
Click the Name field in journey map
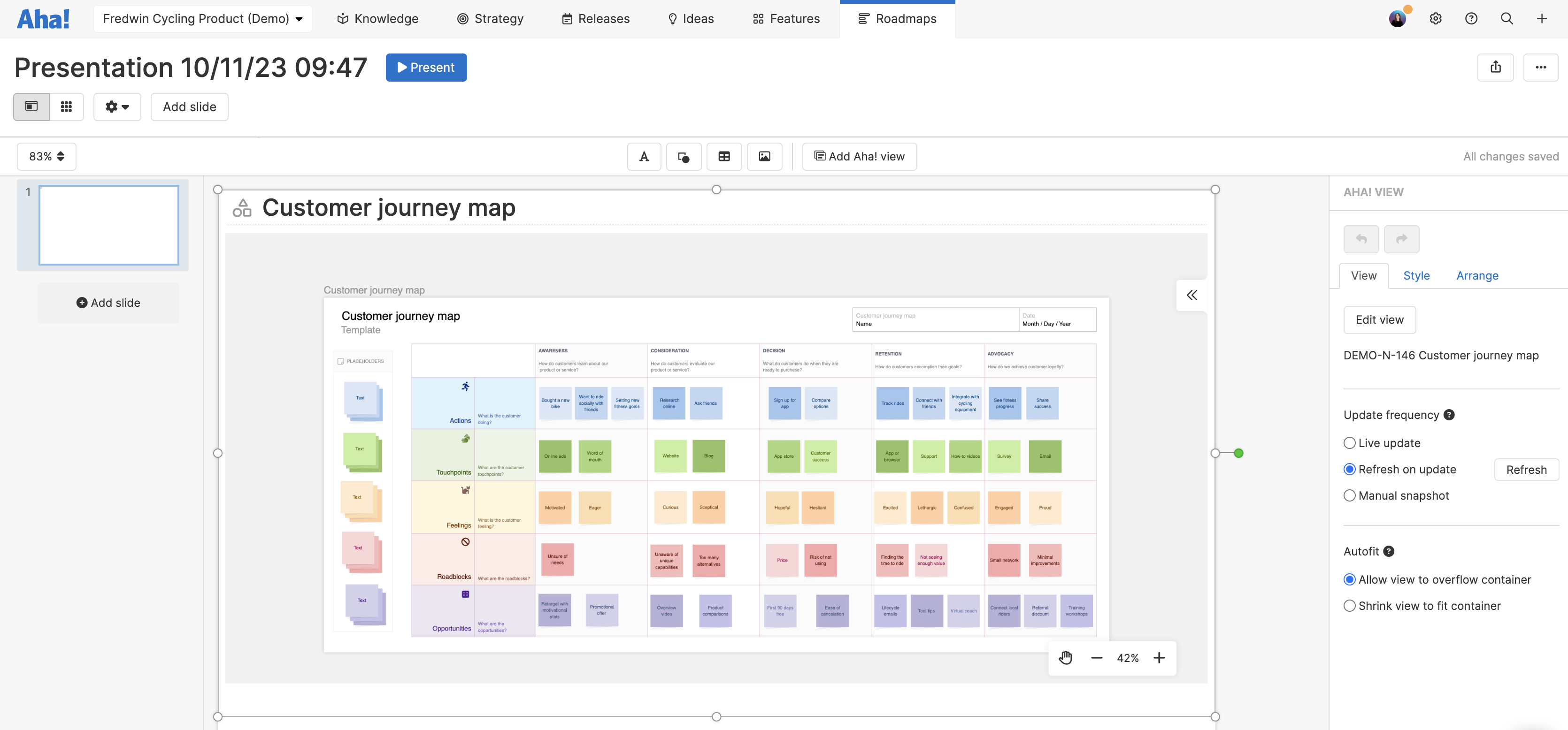point(936,319)
